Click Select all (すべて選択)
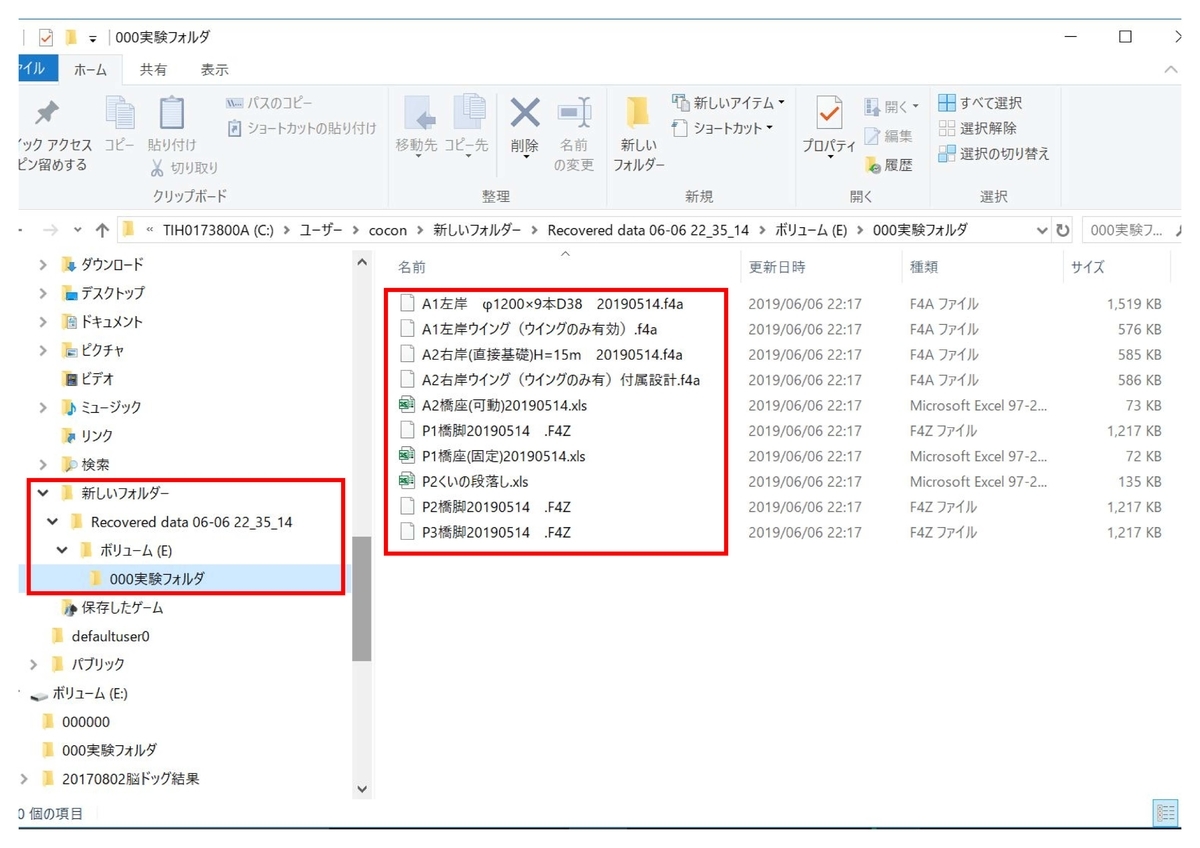The width and height of the screenshot is (1200, 848). [x=980, y=103]
